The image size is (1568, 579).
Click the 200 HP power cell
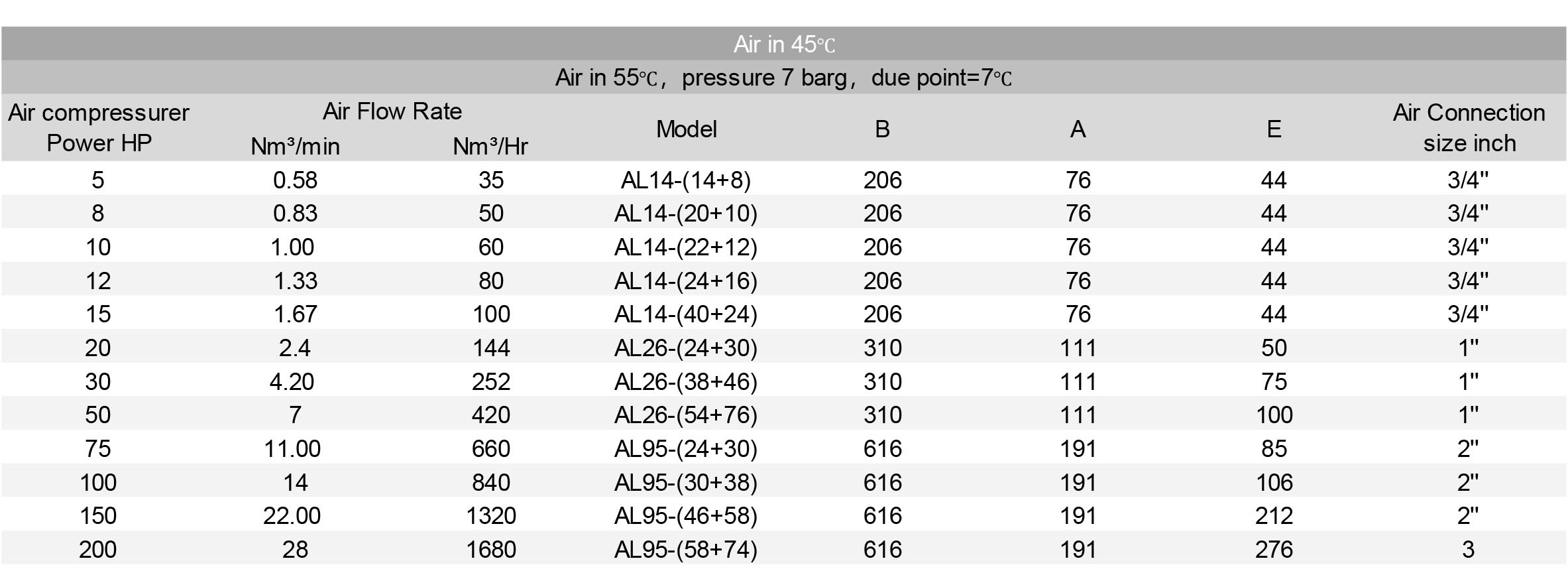tap(98, 549)
